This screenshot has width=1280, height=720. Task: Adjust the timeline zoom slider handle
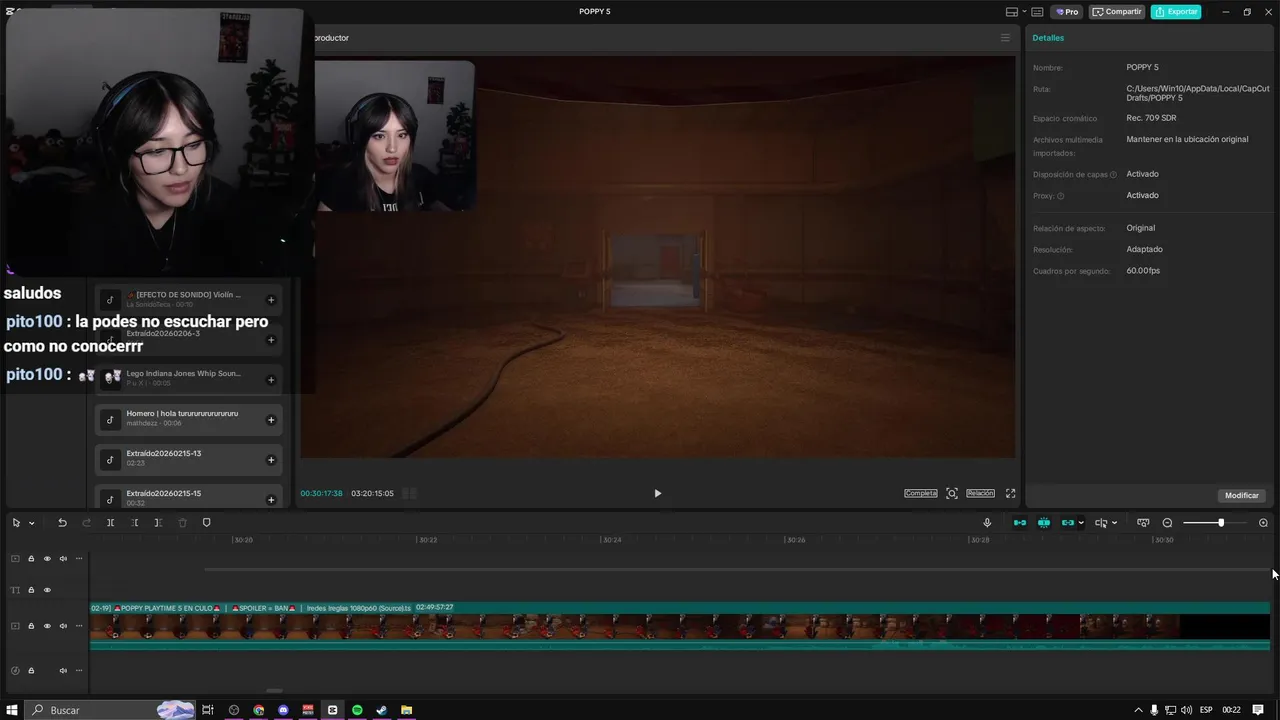[x=1221, y=523]
